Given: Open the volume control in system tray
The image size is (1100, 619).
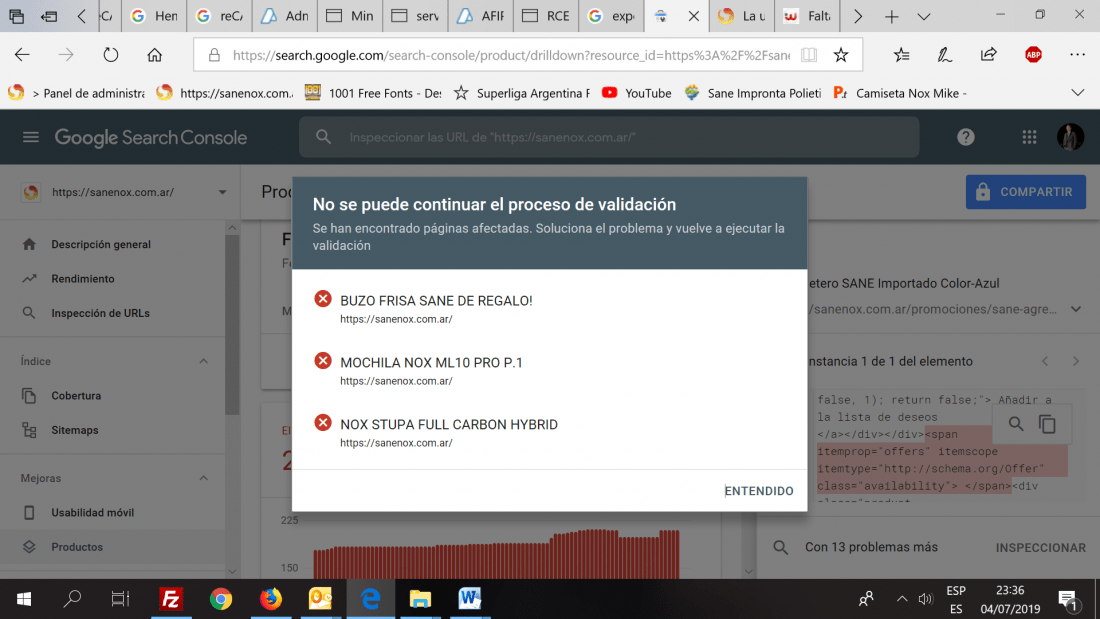Looking at the screenshot, I should tap(925, 599).
